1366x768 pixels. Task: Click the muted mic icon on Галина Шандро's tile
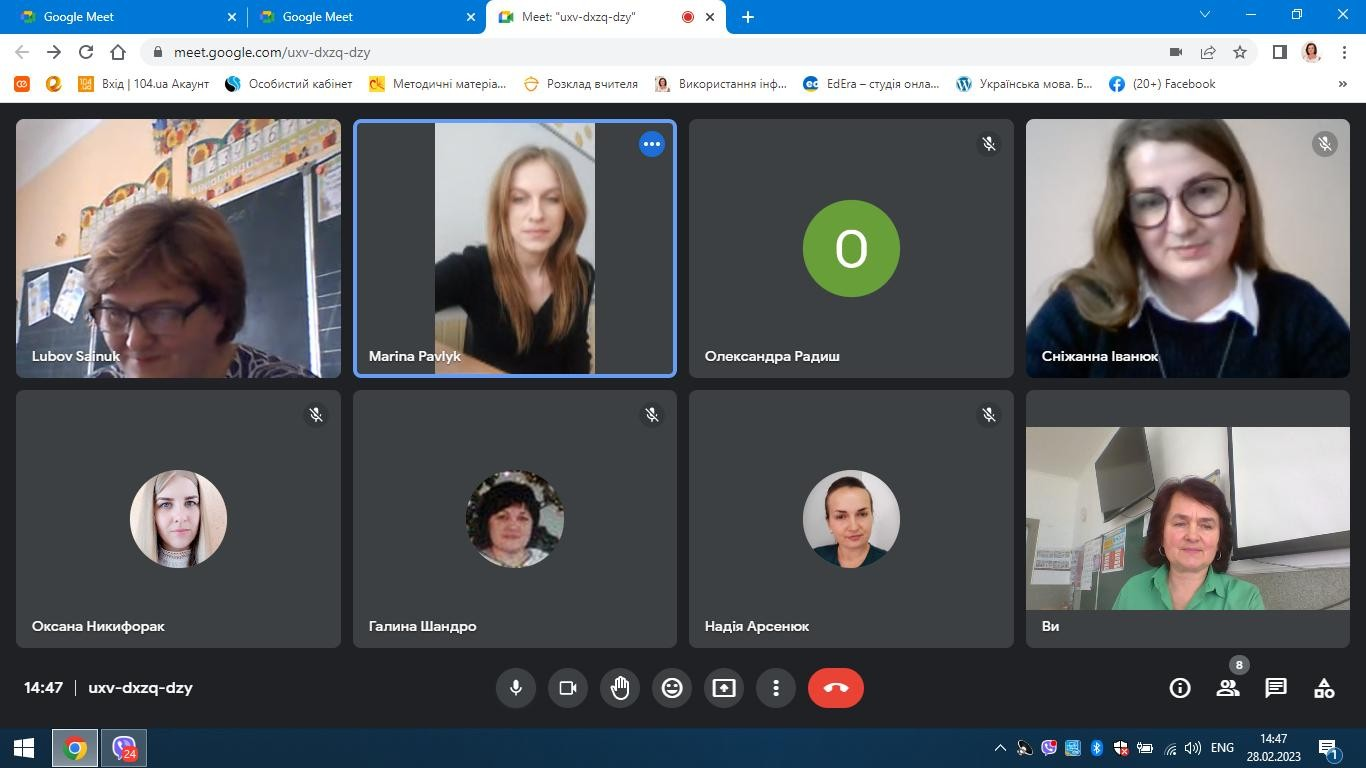pos(652,414)
